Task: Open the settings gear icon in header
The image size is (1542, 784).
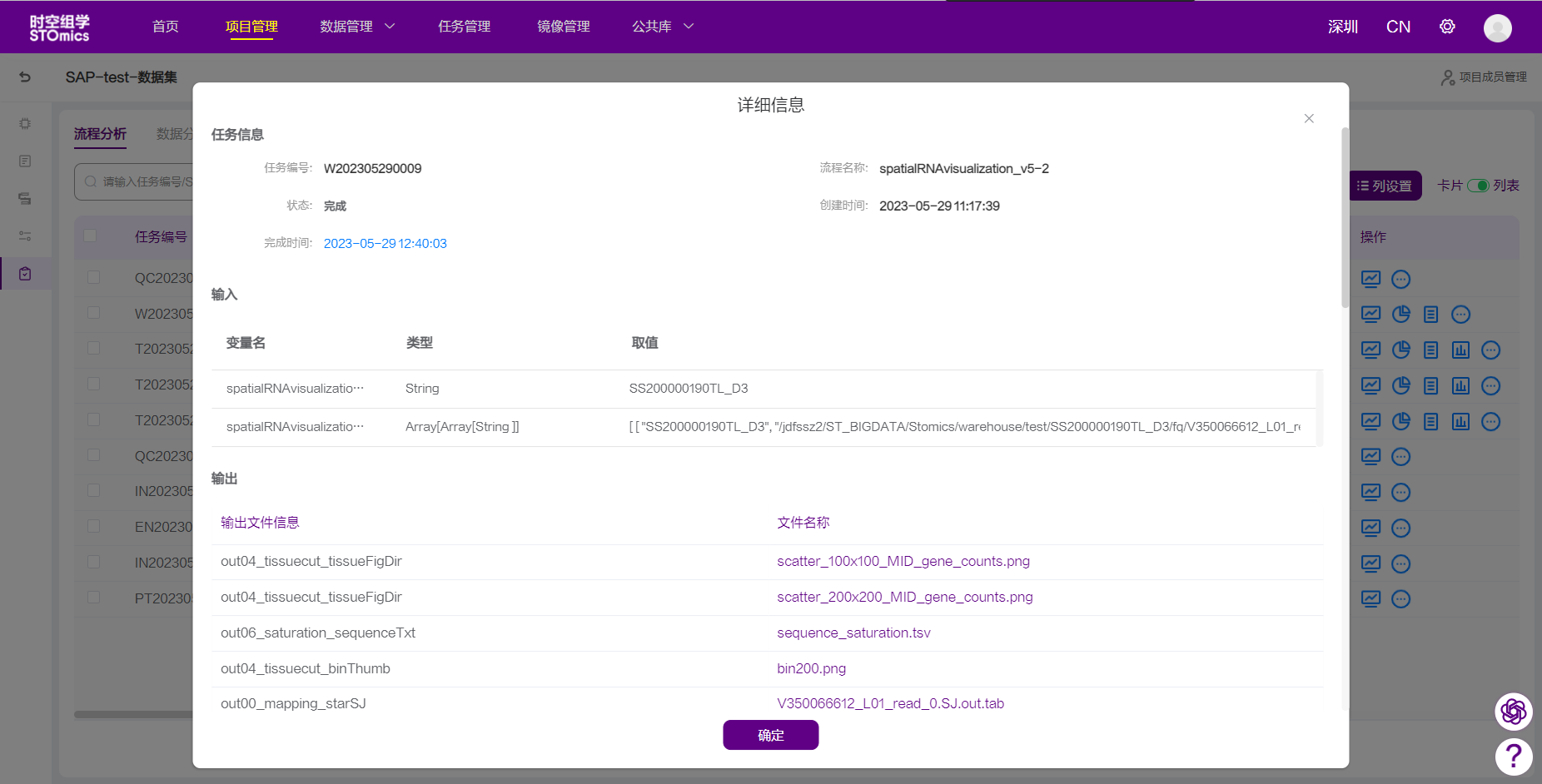Action: [1447, 27]
